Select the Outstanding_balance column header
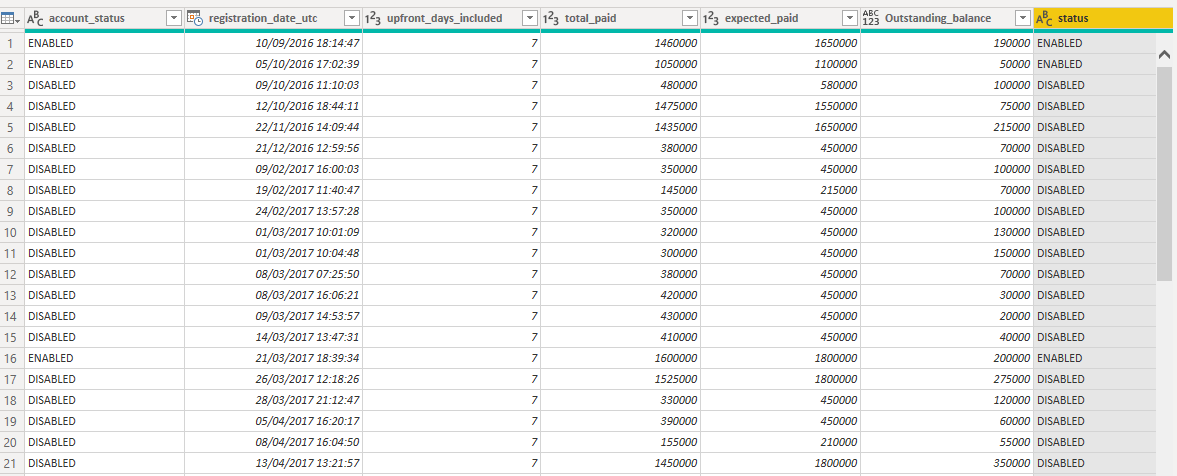 click(x=947, y=18)
